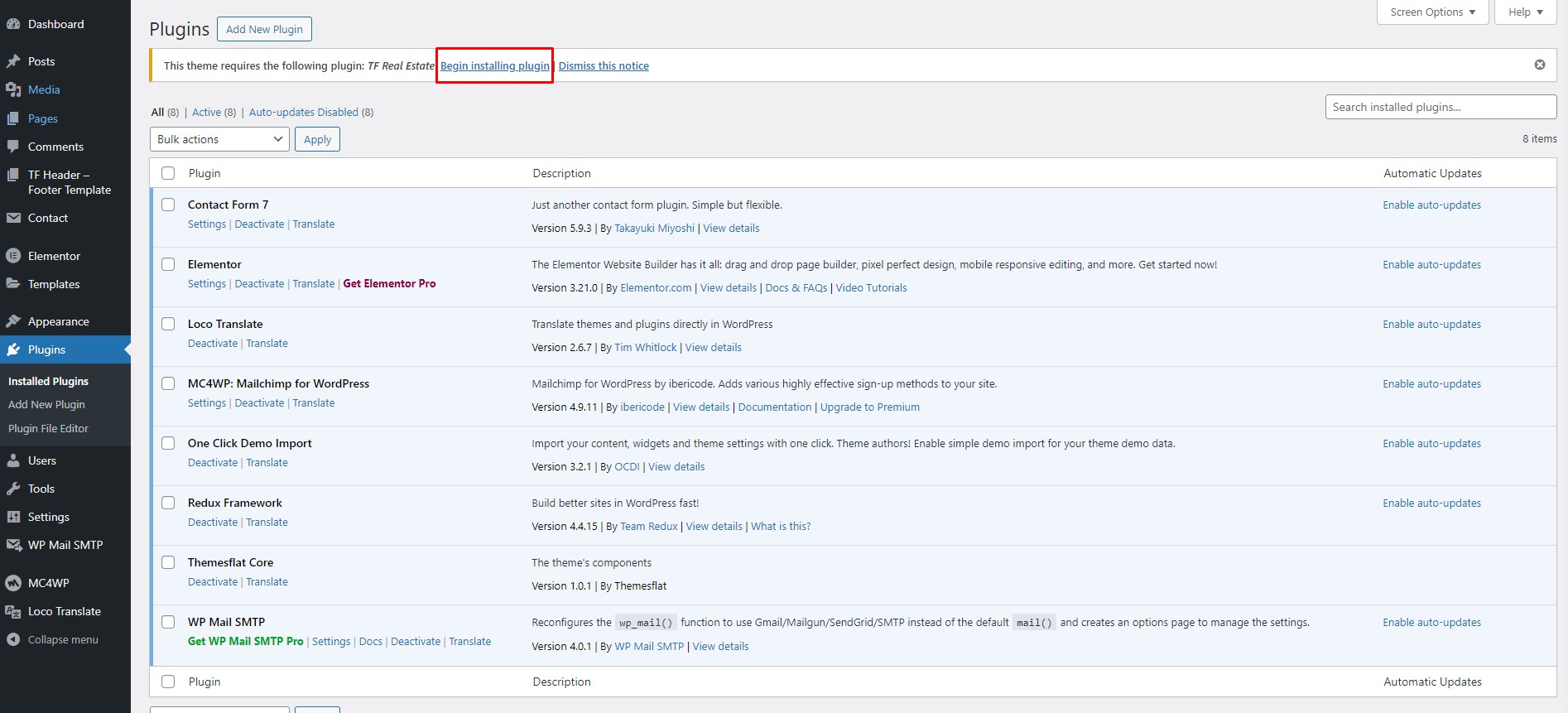Deactivate the Contact Form 7 plugin
Screen dimensions: 1568x713
coord(259,224)
